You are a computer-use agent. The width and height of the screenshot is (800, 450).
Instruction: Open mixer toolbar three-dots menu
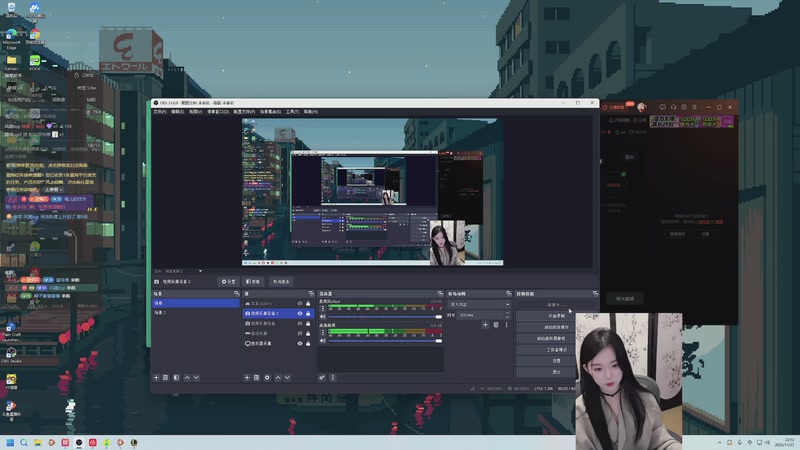pyautogui.click(x=333, y=378)
